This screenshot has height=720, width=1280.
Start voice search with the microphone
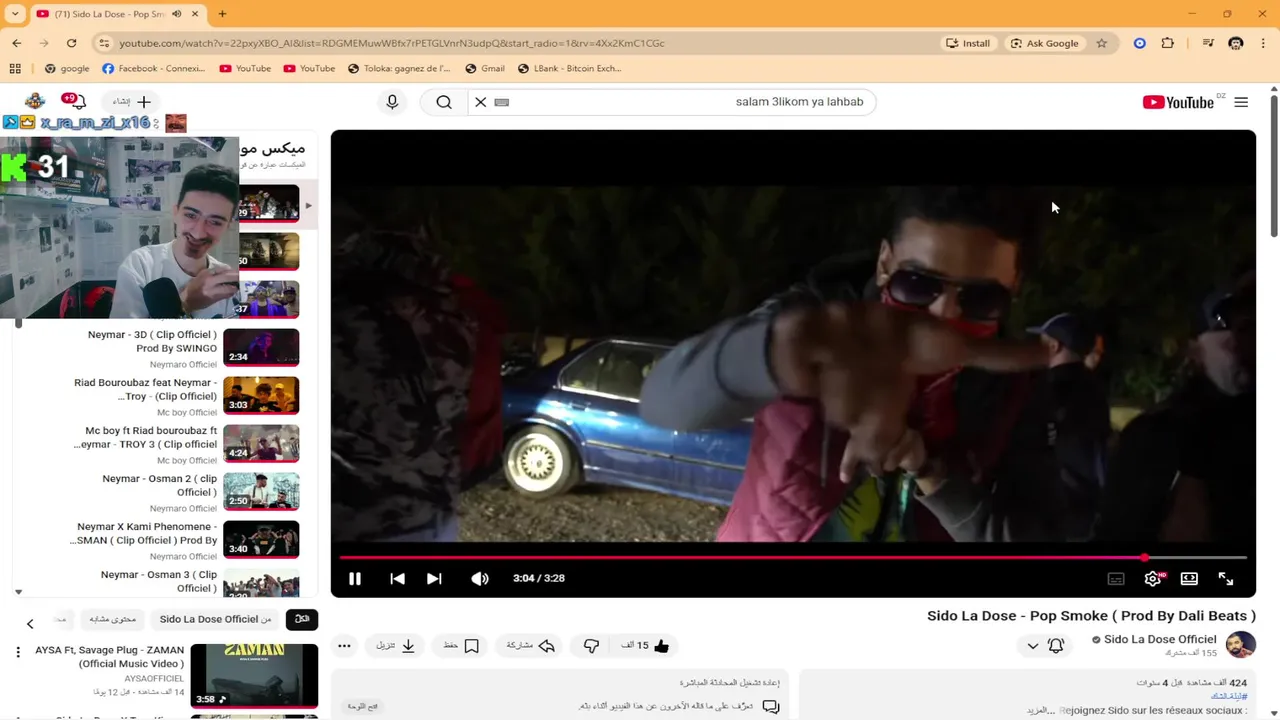pos(392,102)
